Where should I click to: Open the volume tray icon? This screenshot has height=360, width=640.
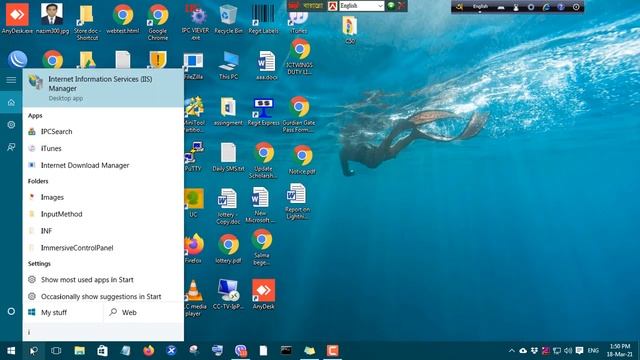pyautogui.click(x=568, y=351)
